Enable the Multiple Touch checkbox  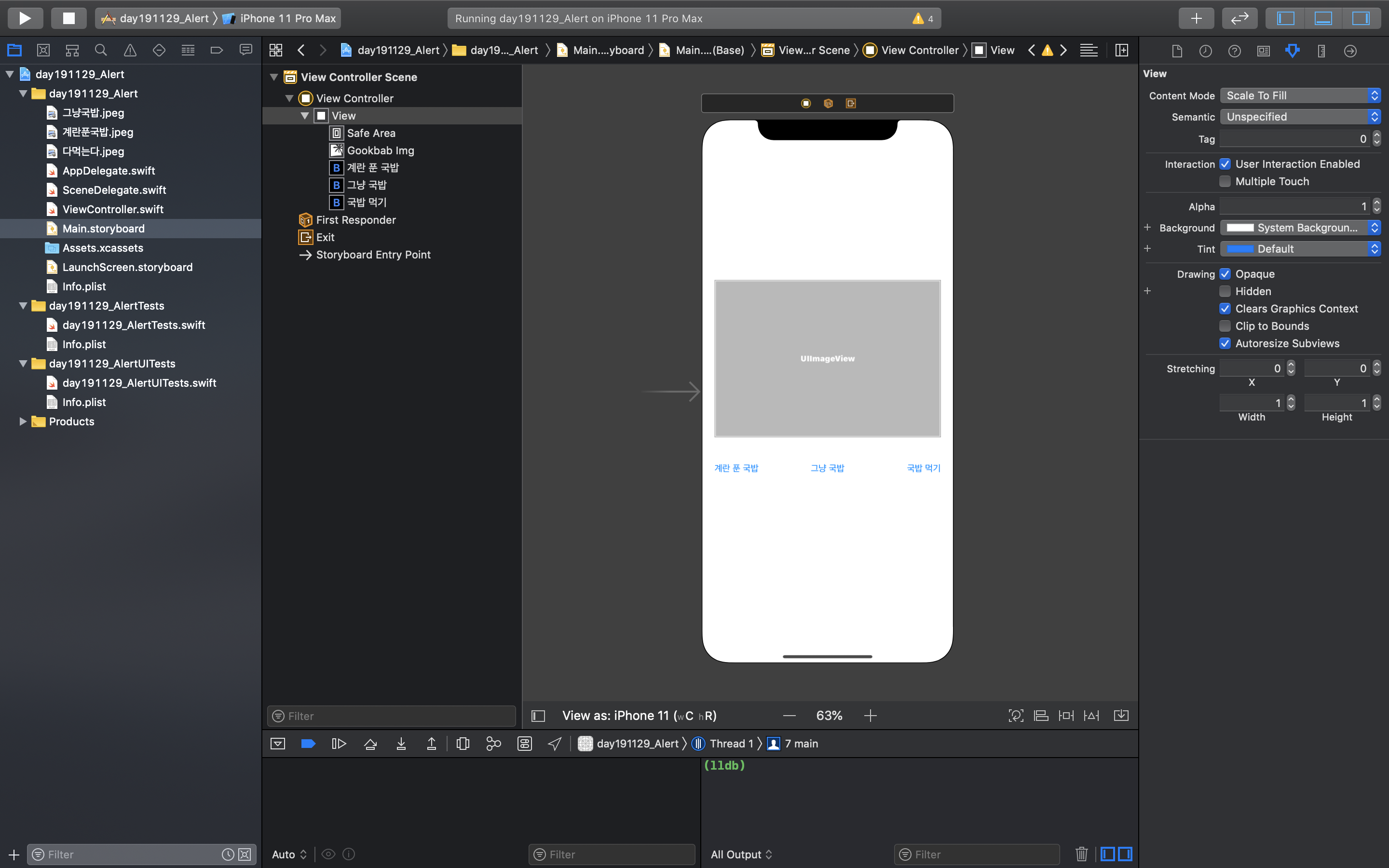(1225, 181)
